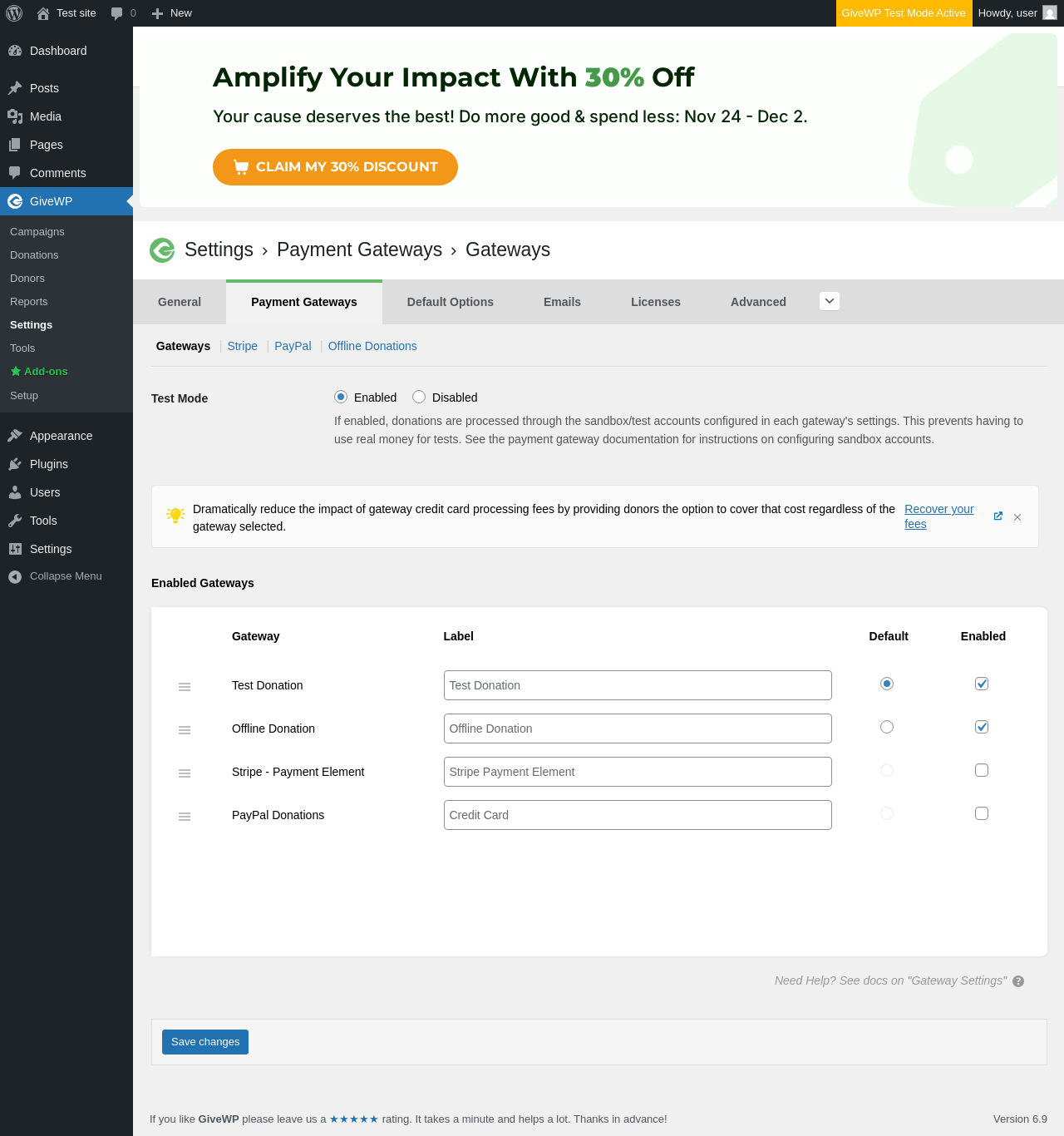This screenshot has width=1064, height=1136.
Task: Click the Save changes button
Action: click(205, 1042)
